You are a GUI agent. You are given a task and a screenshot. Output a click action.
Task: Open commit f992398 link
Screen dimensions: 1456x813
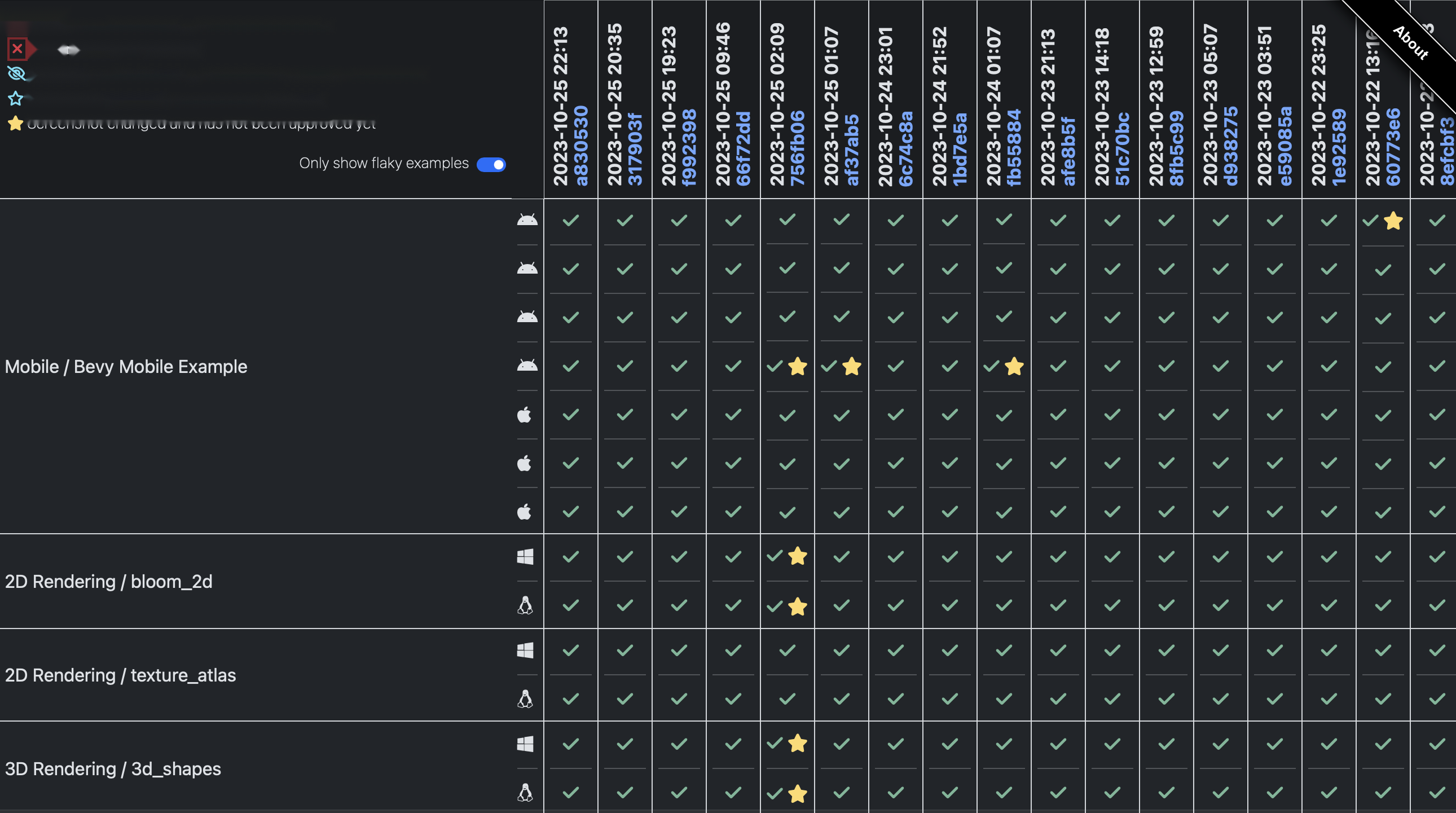689,148
